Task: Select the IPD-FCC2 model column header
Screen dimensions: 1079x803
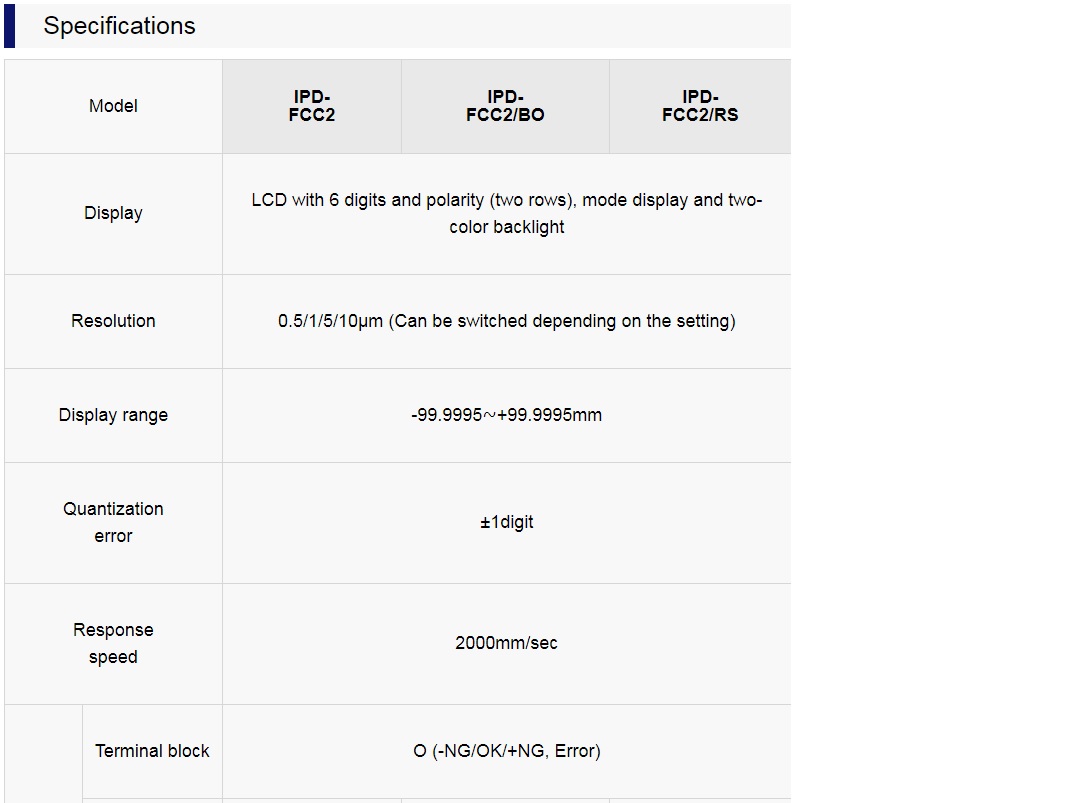Action: 312,106
